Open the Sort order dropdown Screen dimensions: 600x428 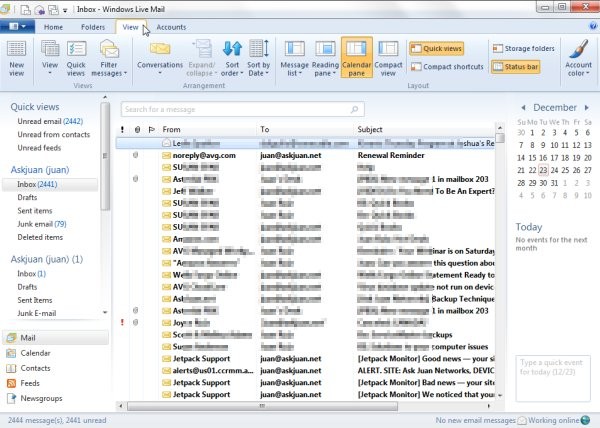coord(232,59)
